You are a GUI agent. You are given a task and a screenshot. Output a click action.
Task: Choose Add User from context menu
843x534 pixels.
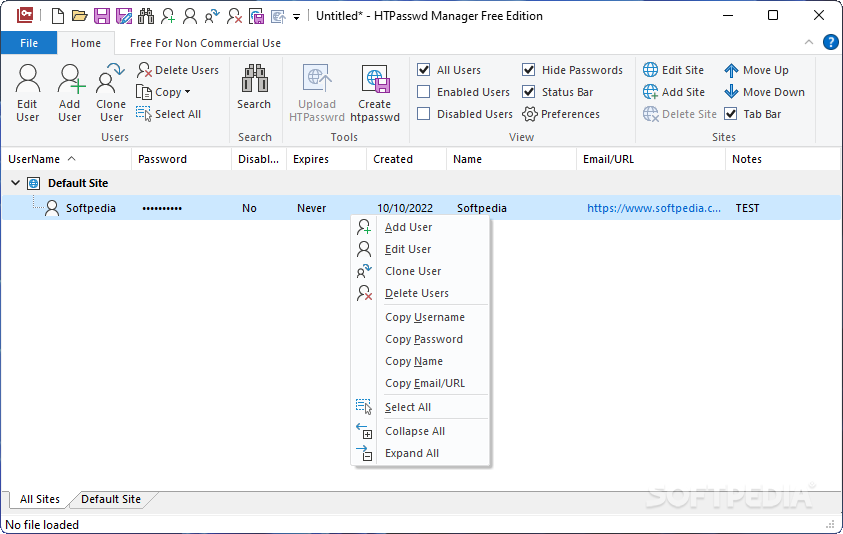pos(420,227)
